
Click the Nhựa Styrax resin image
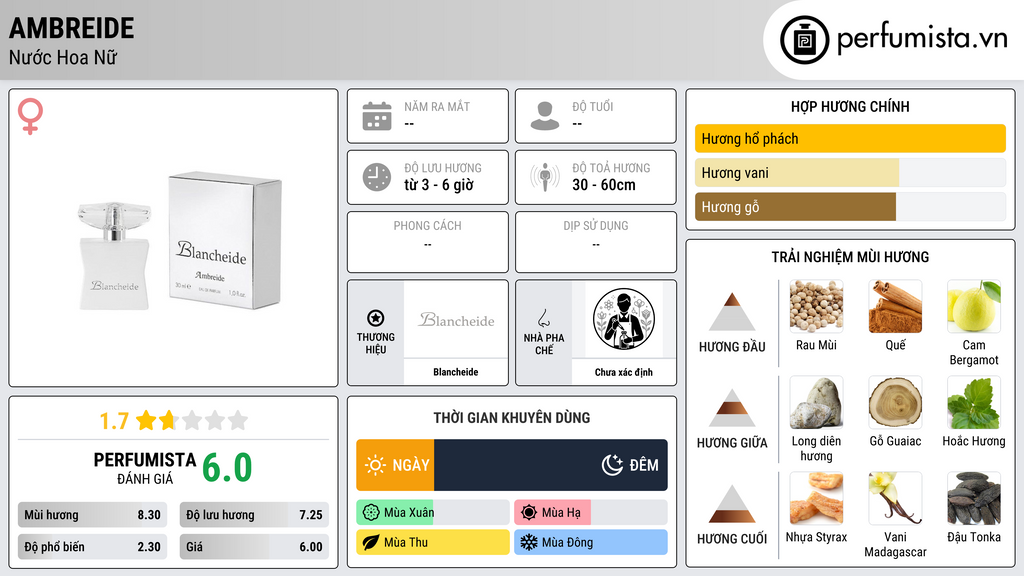pos(816,498)
